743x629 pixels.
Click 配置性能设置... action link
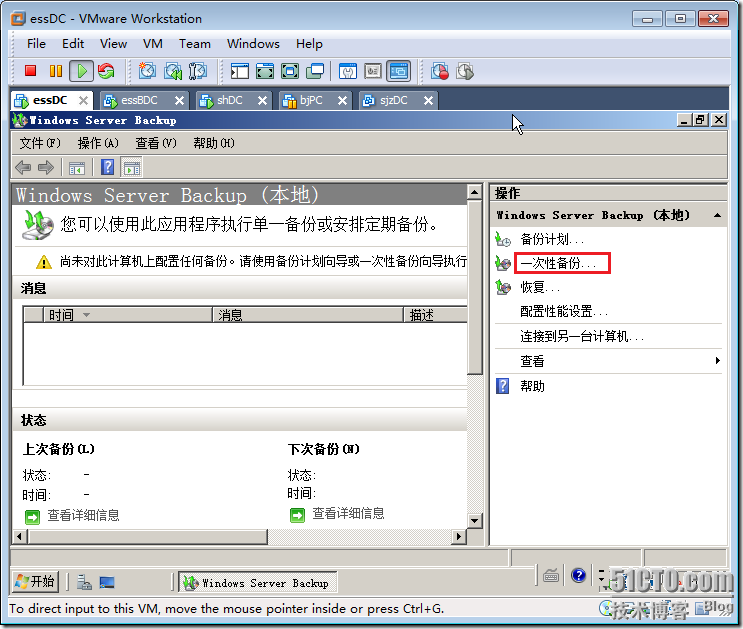(x=564, y=311)
